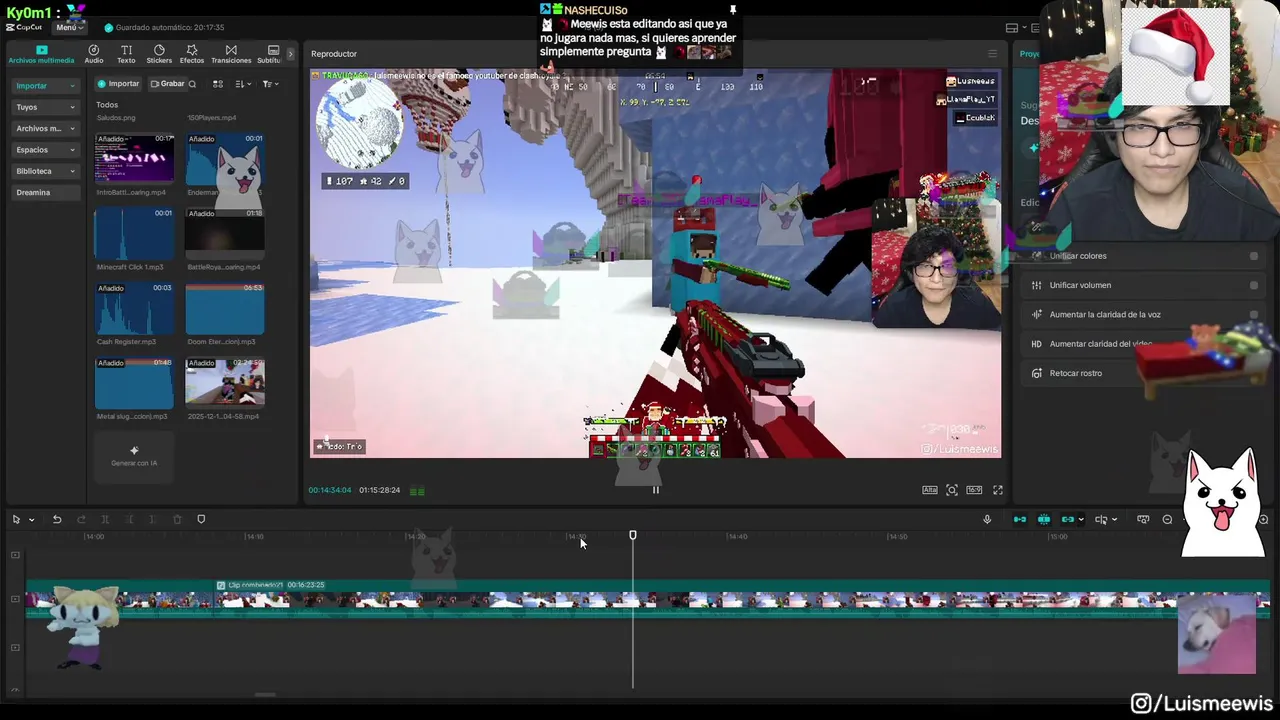Toggle Unificar colores switch
Viewport: 1280px width, 720px height.
coord(1253,256)
